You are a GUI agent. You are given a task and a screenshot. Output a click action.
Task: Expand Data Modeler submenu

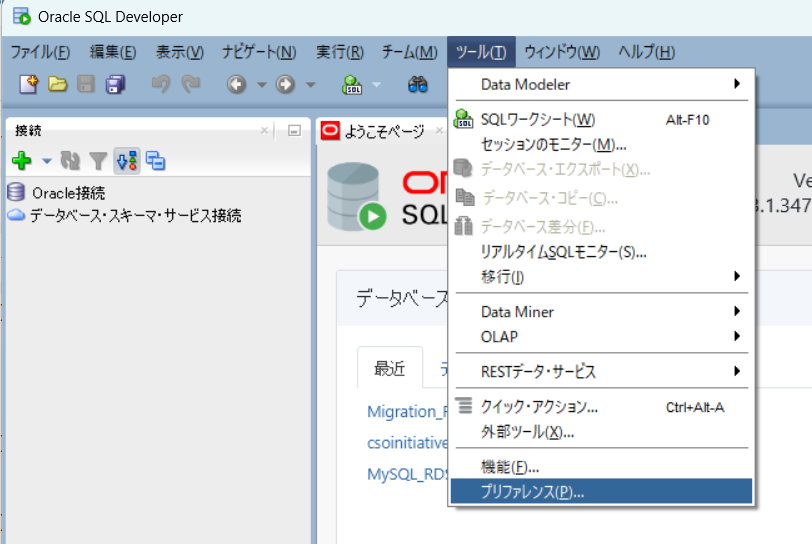point(601,84)
